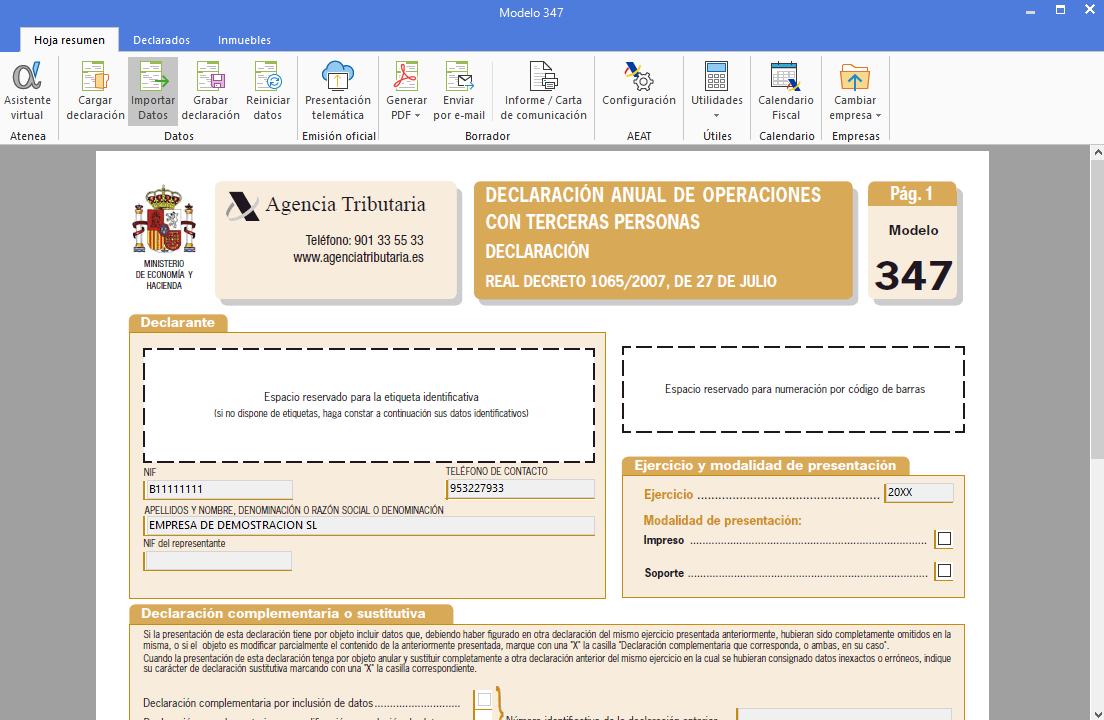1104x720 pixels.
Task: Switch to the Inmuebles tab
Action: 244,40
